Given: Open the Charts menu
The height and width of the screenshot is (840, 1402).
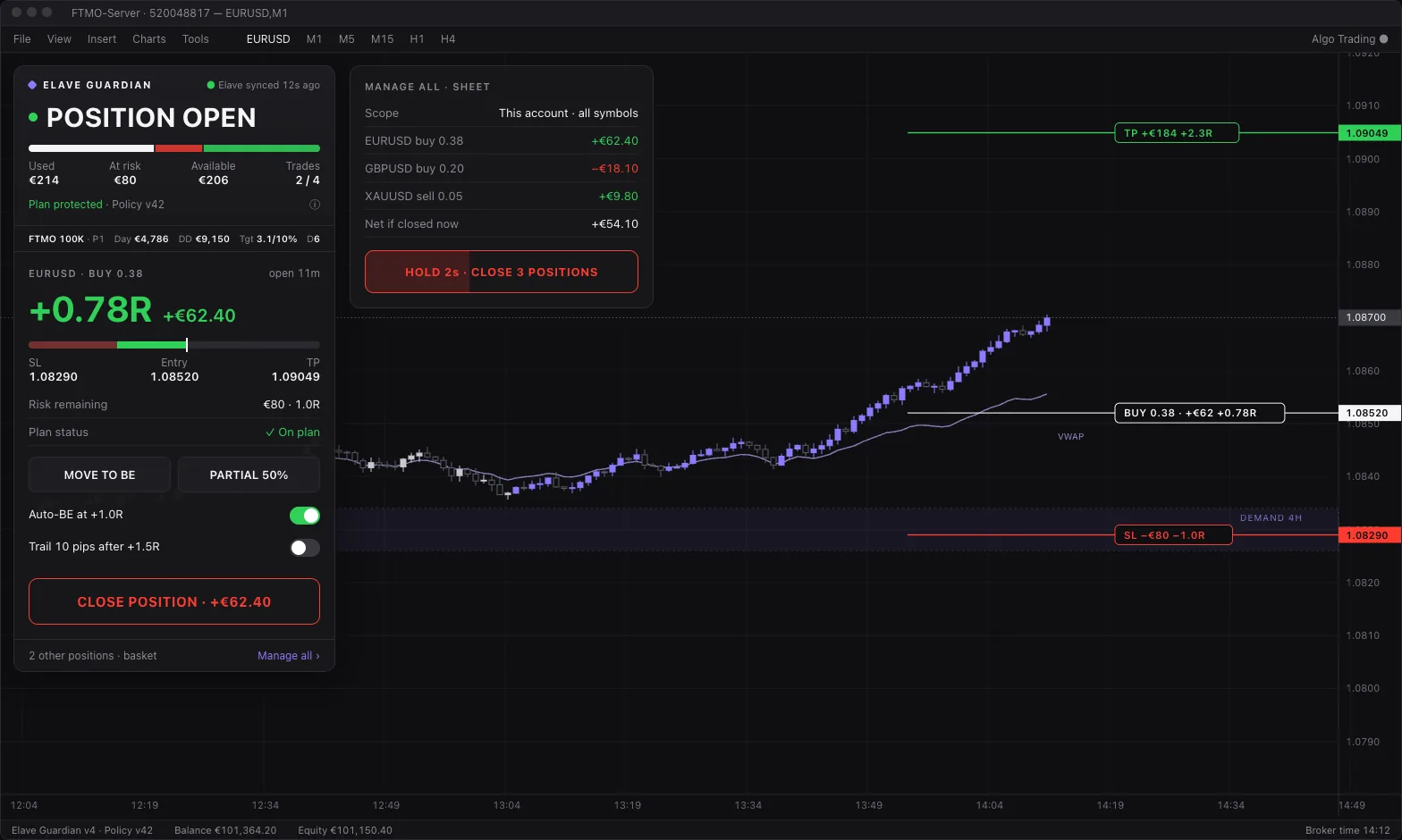Looking at the screenshot, I should [149, 39].
